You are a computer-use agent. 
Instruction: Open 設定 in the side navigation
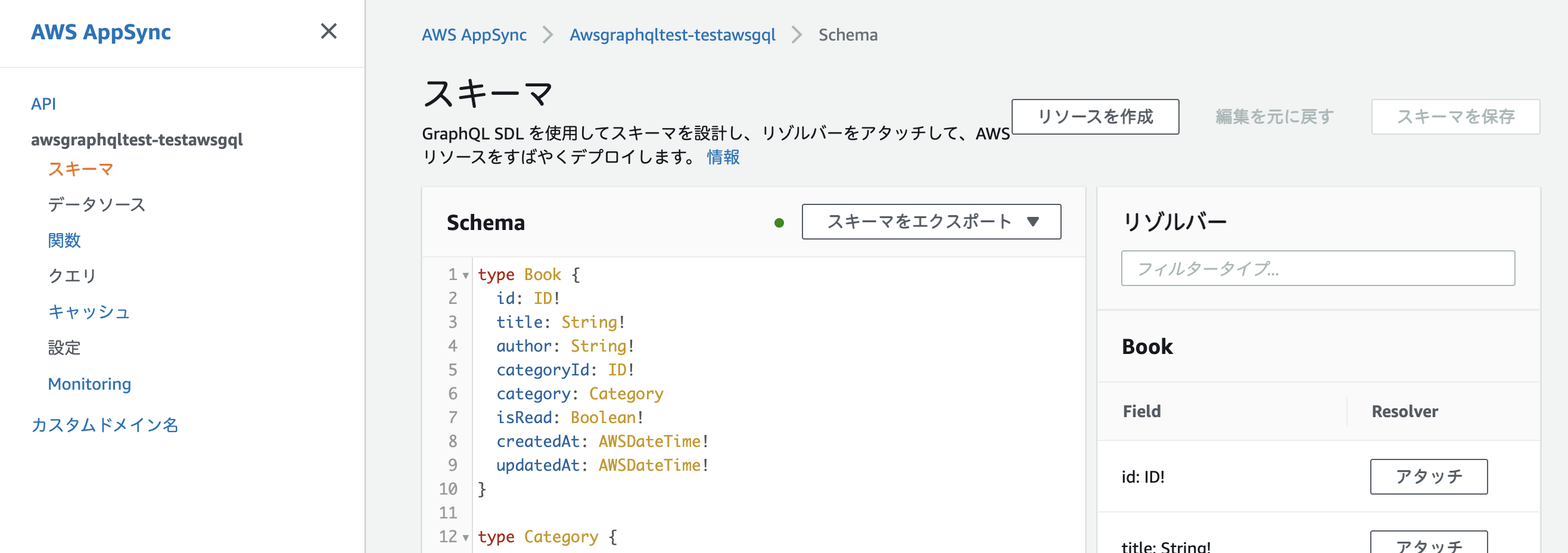(x=64, y=348)
